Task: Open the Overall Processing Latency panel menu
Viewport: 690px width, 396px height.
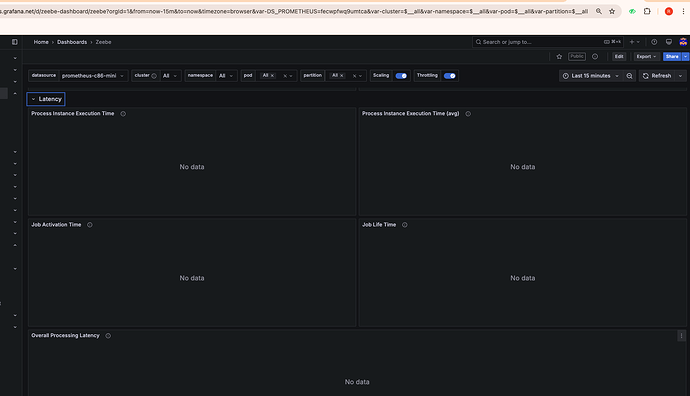Action: [x=682, y=336]
